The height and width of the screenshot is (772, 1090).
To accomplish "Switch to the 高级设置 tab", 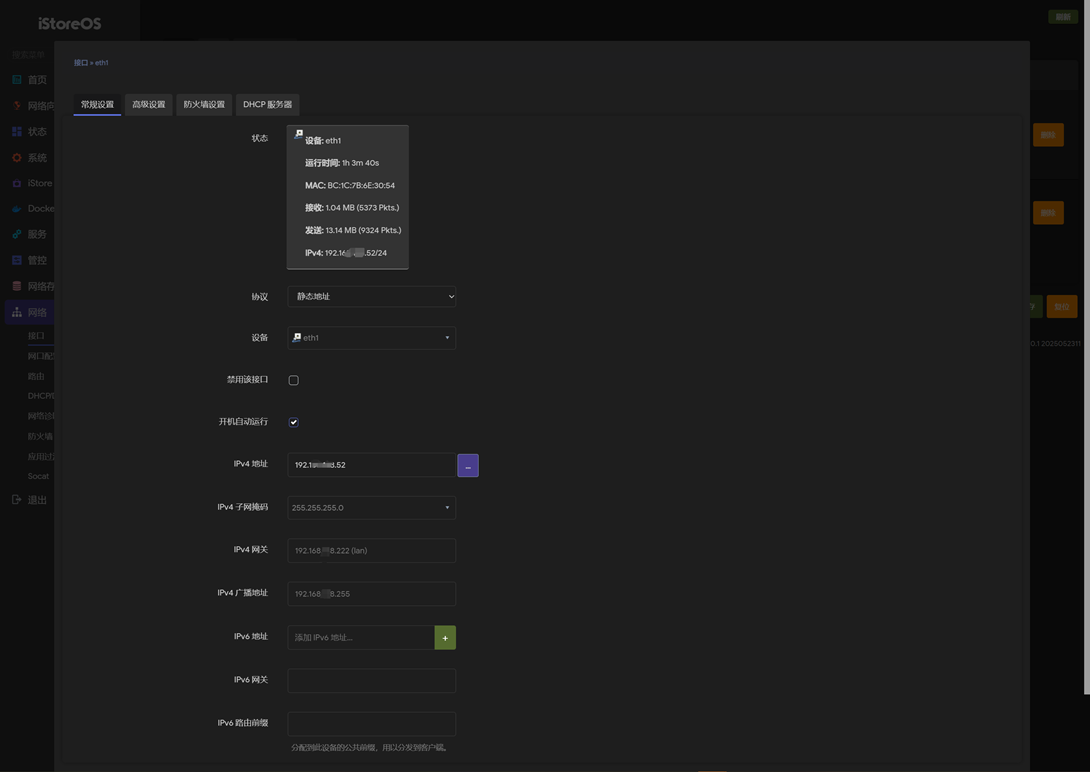I will [149, 105].
